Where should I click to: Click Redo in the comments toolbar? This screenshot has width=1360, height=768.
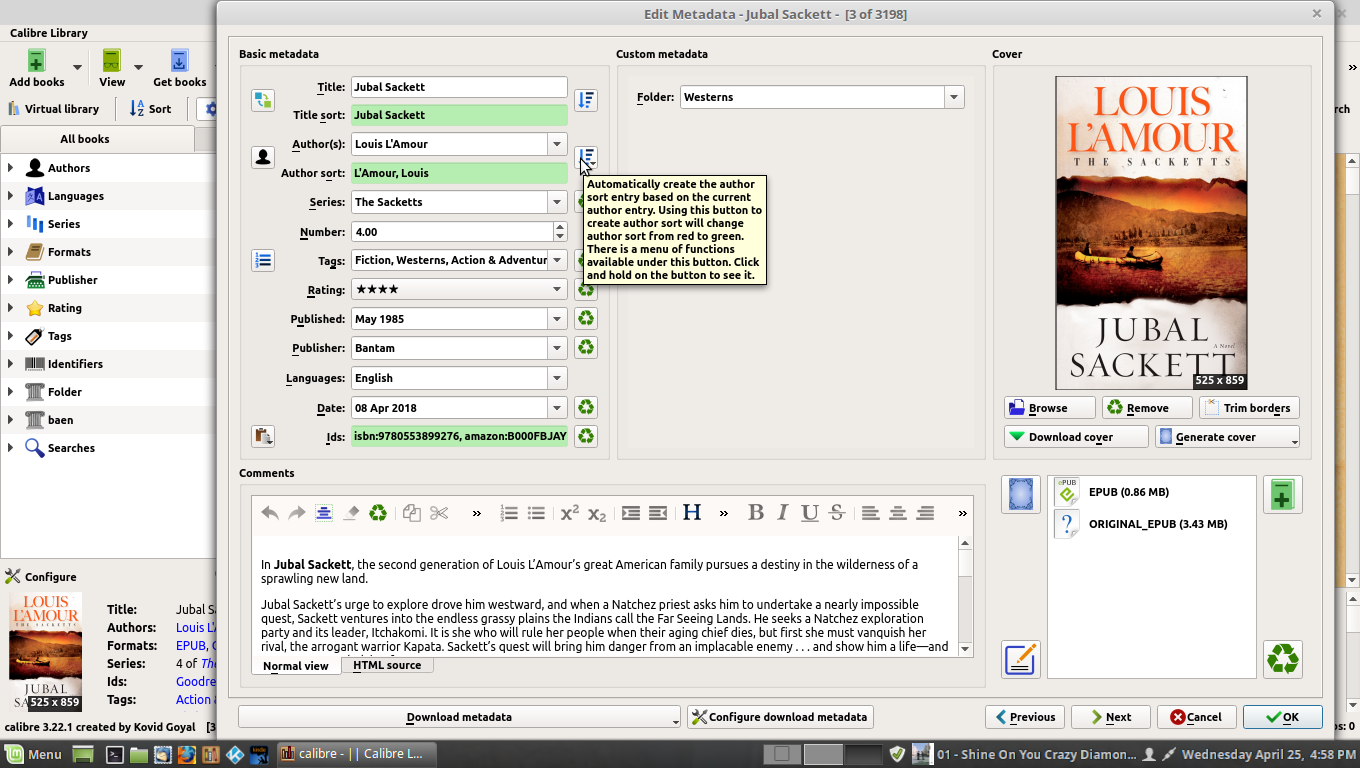pos(297,513)
